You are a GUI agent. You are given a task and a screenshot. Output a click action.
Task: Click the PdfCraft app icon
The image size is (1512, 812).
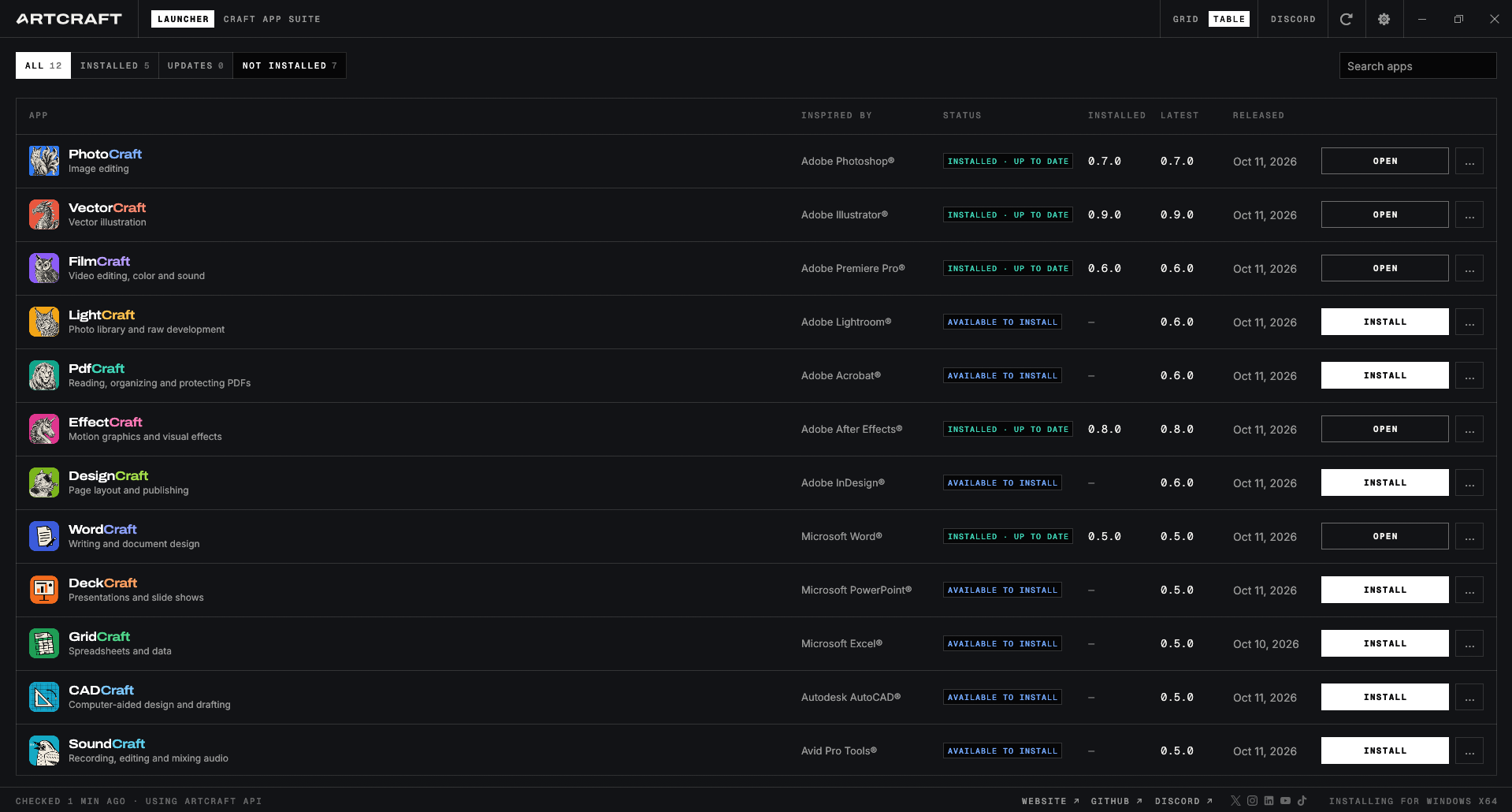coord(44,375)
